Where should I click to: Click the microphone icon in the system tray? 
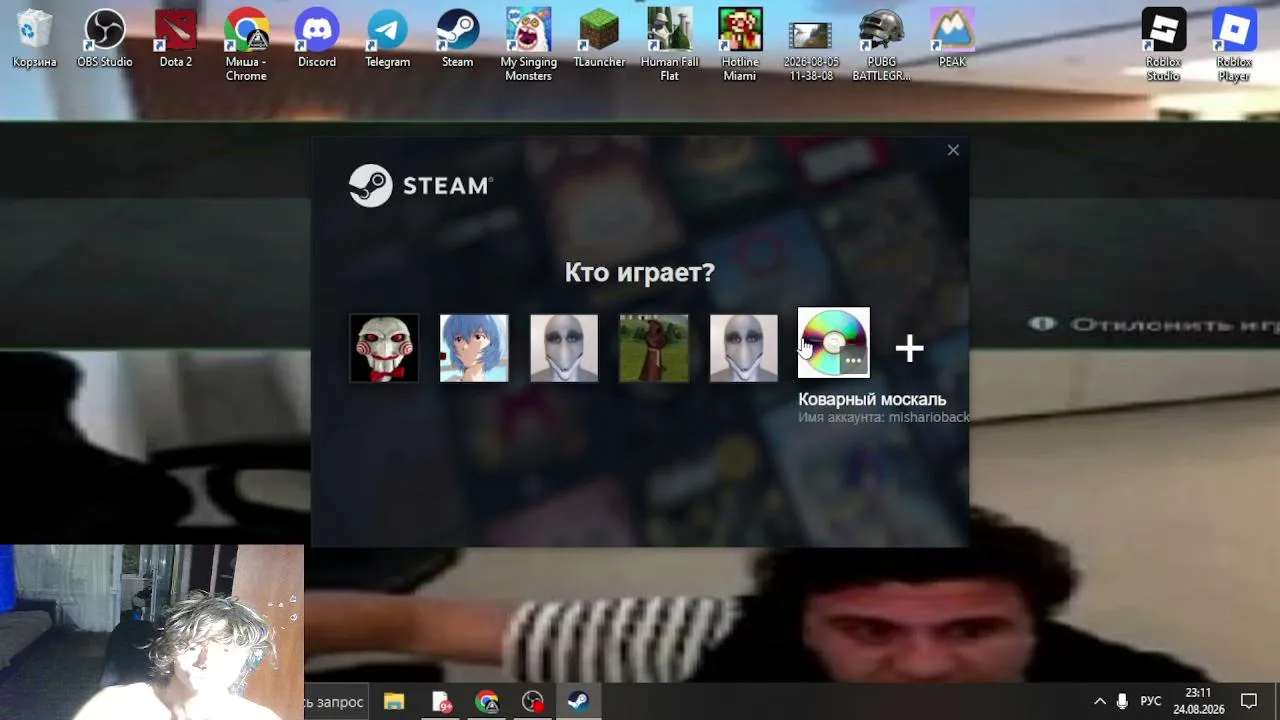tap(1122, 701)
